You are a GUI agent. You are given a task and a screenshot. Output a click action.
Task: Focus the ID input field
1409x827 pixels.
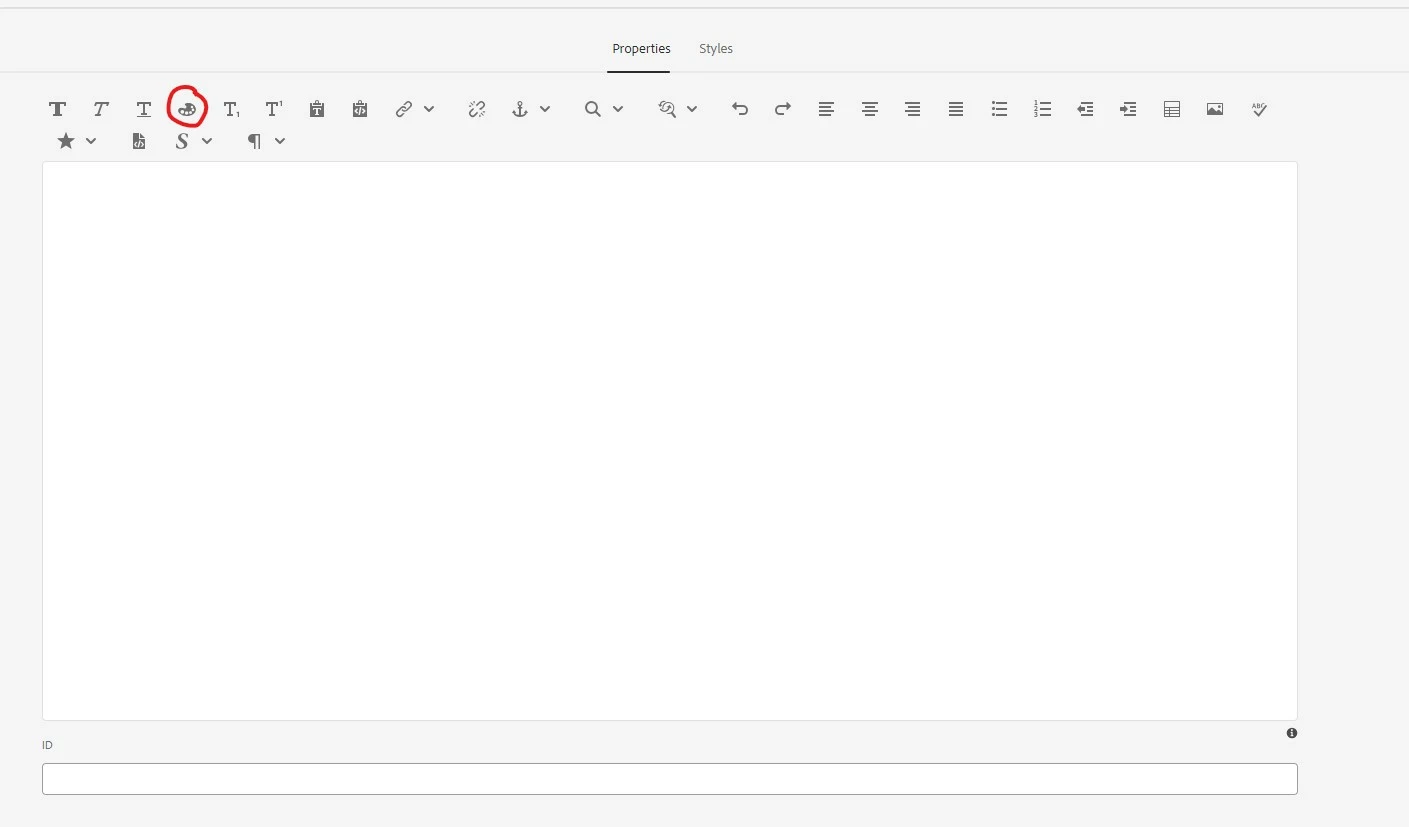(670, 779)
